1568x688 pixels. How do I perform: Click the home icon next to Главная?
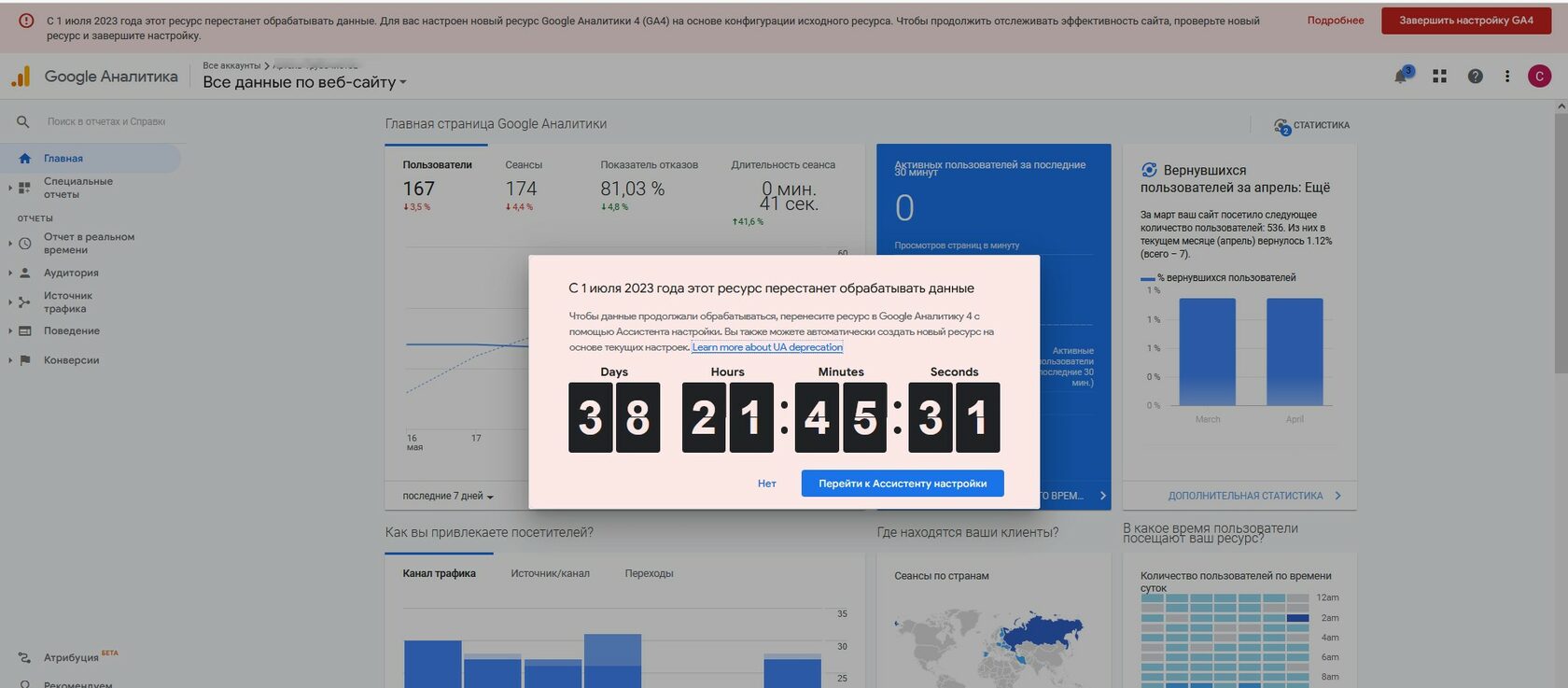[24, 159]
